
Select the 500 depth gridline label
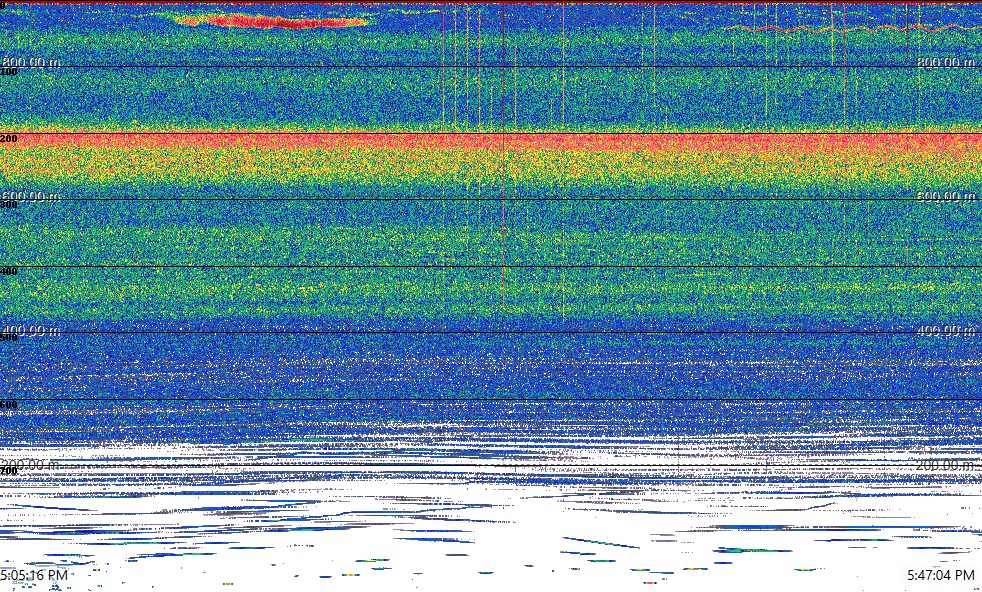pos(9,338)
